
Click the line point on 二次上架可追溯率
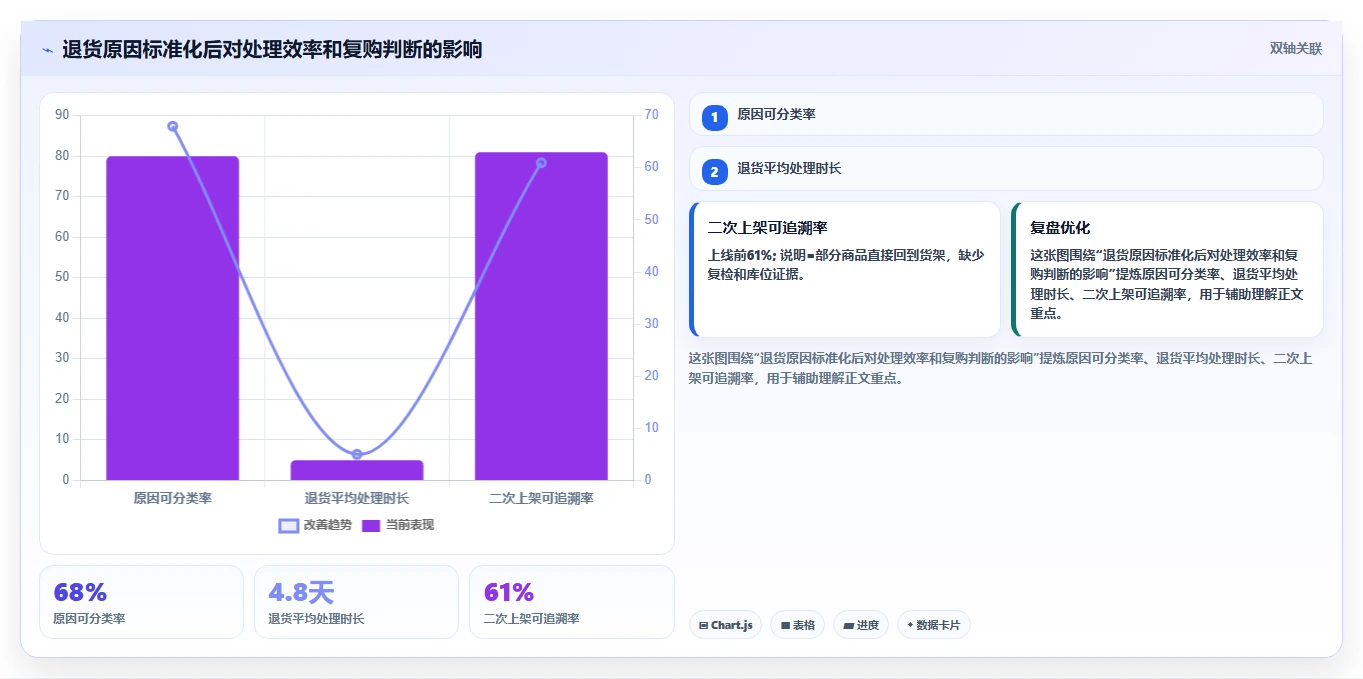(541, 162)
